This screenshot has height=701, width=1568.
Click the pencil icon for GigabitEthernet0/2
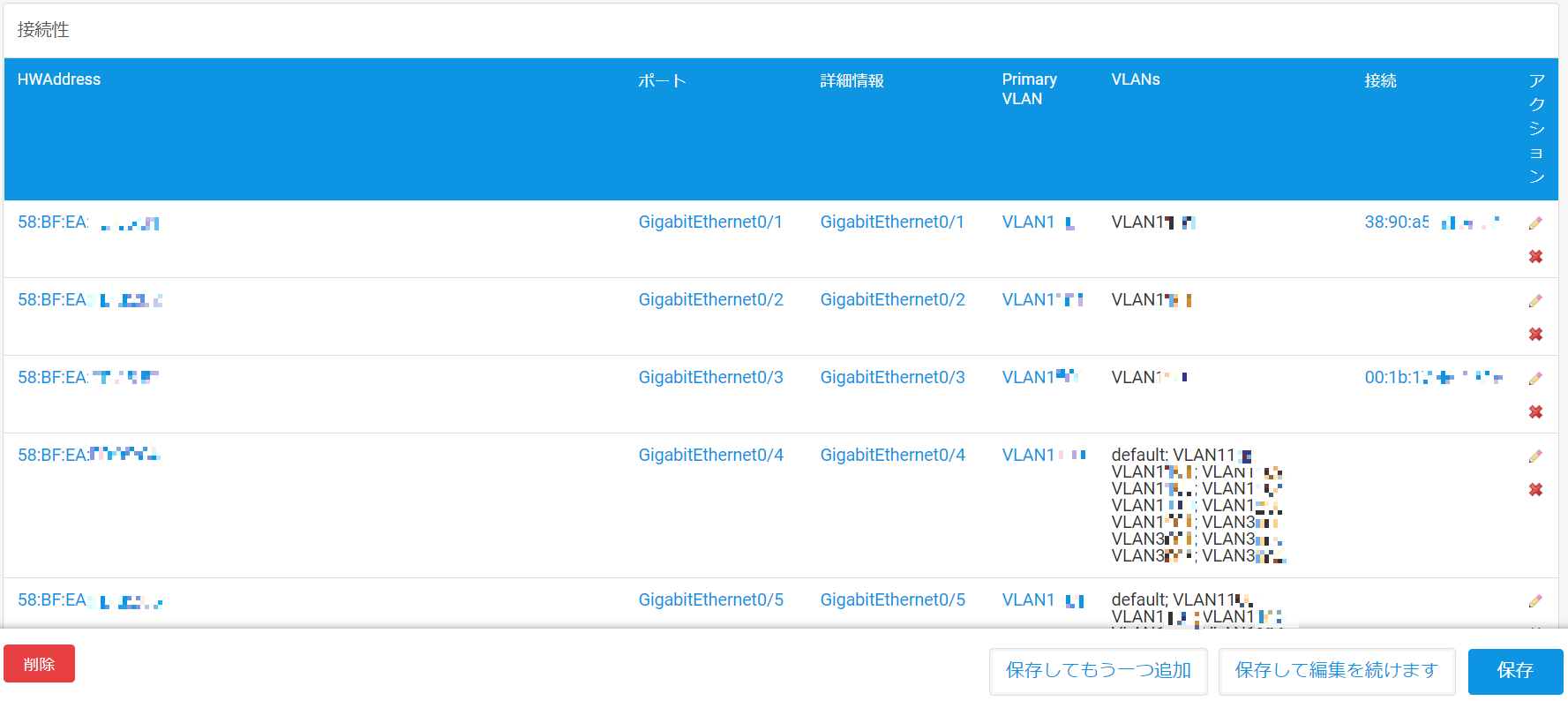click(x=1535, y=301)
